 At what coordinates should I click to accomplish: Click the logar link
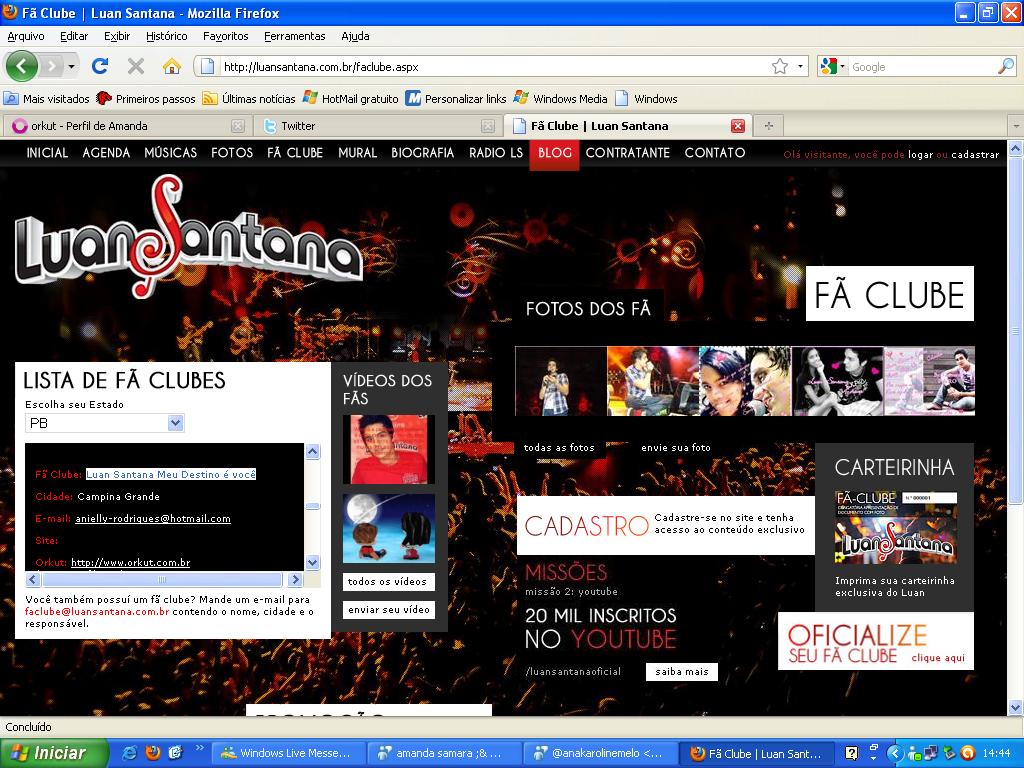click(920, 155)
